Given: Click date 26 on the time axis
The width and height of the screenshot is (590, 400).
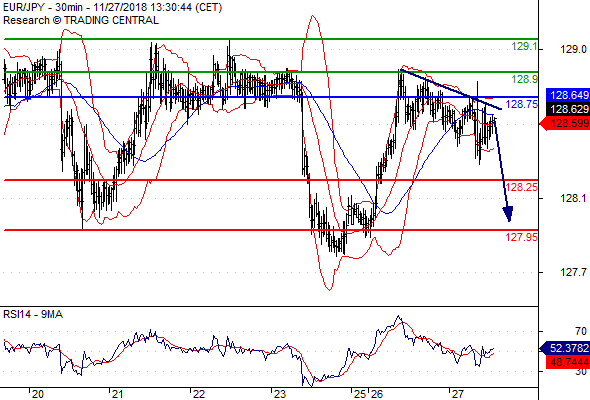Looking at the screenshot, I should [x=377, y=394].
